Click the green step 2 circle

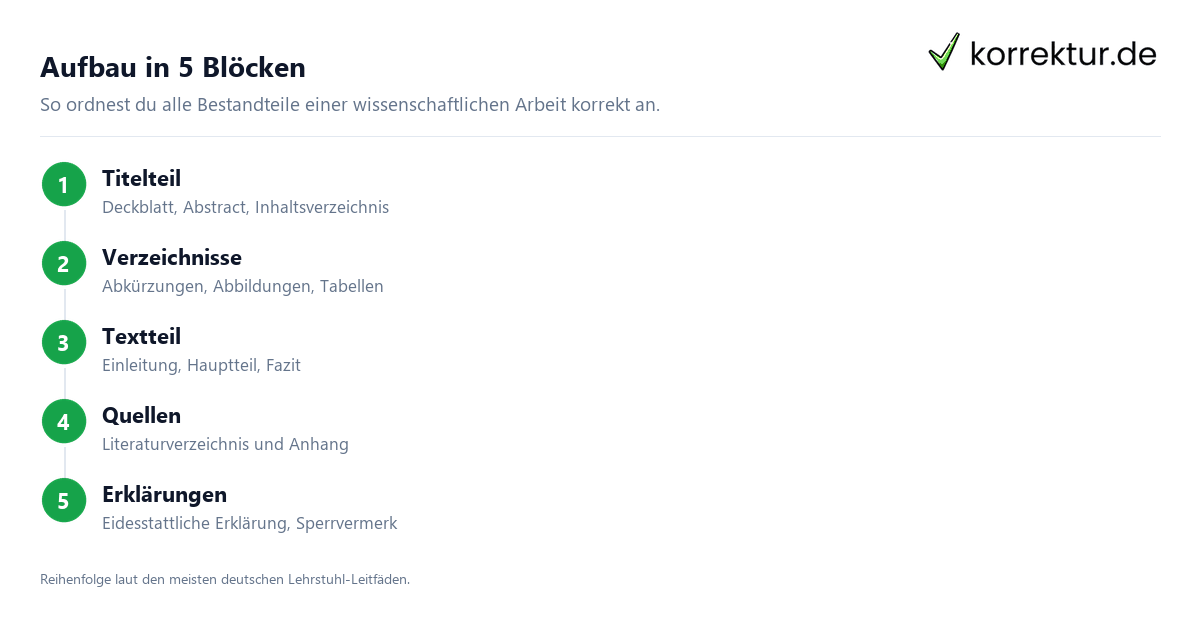point(64,264)
